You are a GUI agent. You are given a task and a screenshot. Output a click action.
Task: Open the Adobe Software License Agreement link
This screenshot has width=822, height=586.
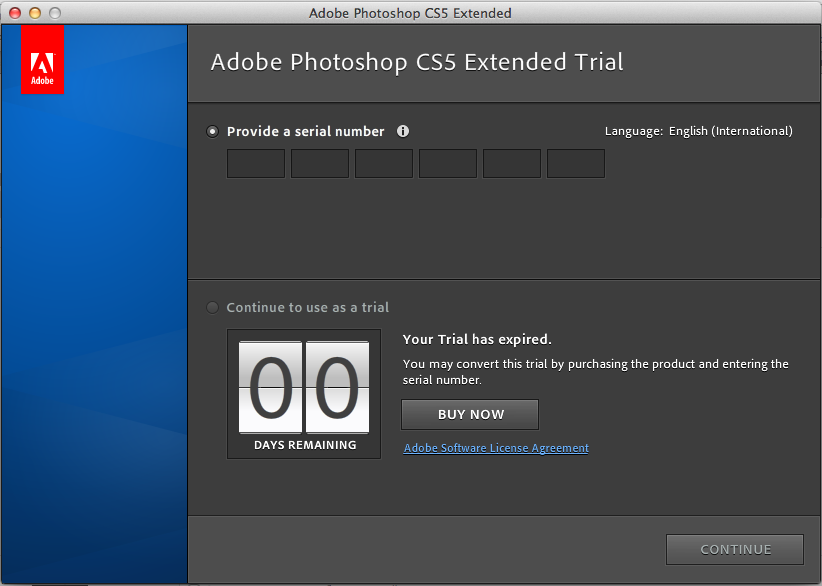tap(496, 448)
